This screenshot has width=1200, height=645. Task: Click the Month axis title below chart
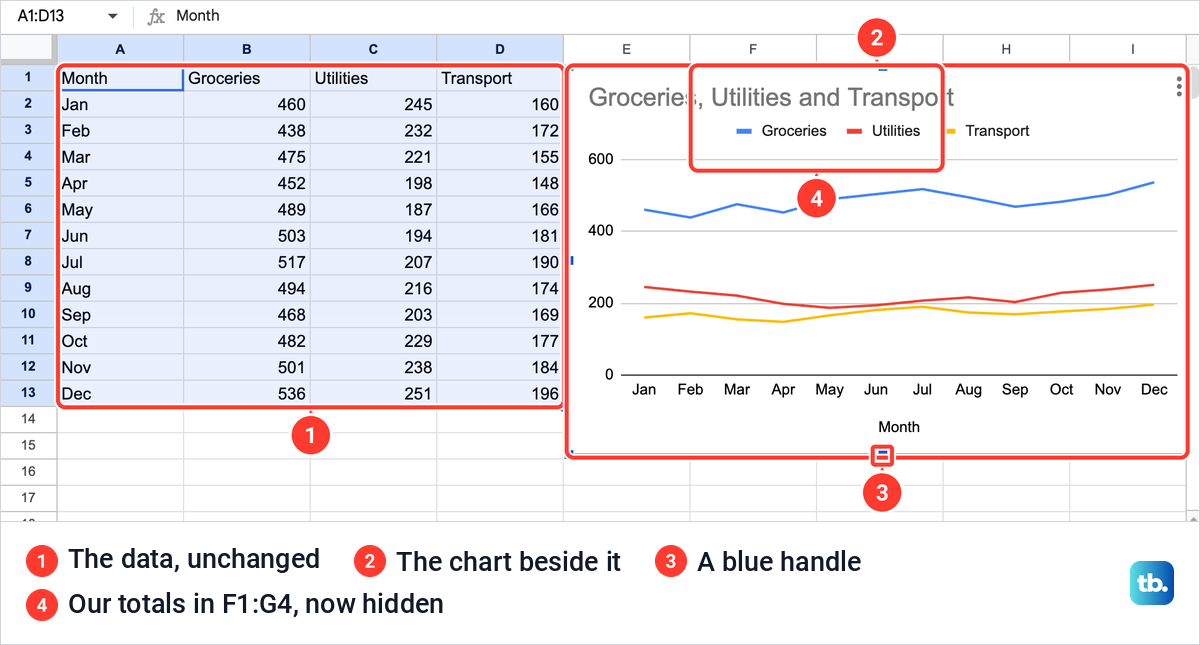[x=898, y=427]
